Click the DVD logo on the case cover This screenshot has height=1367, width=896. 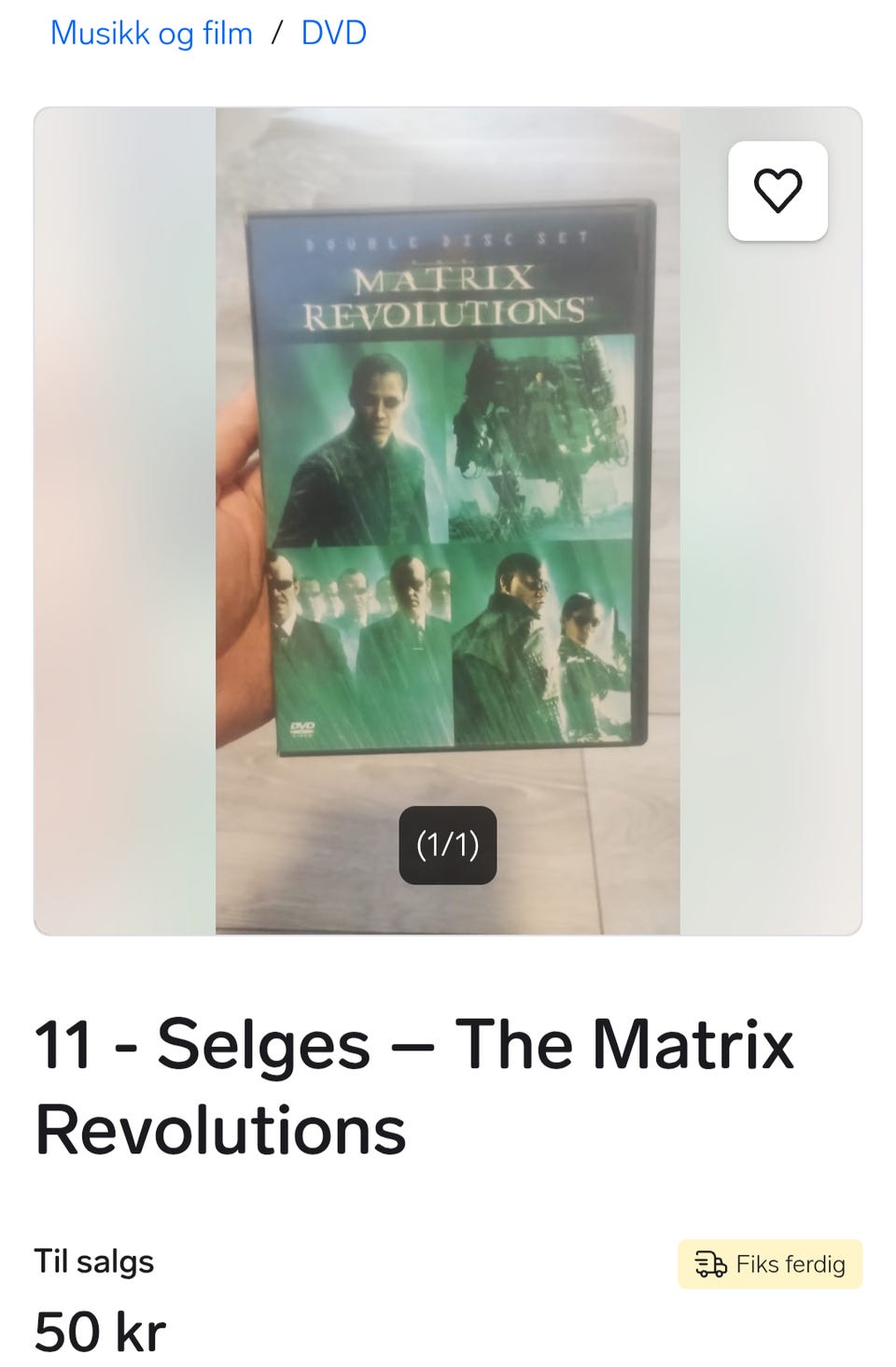point(302,729)
